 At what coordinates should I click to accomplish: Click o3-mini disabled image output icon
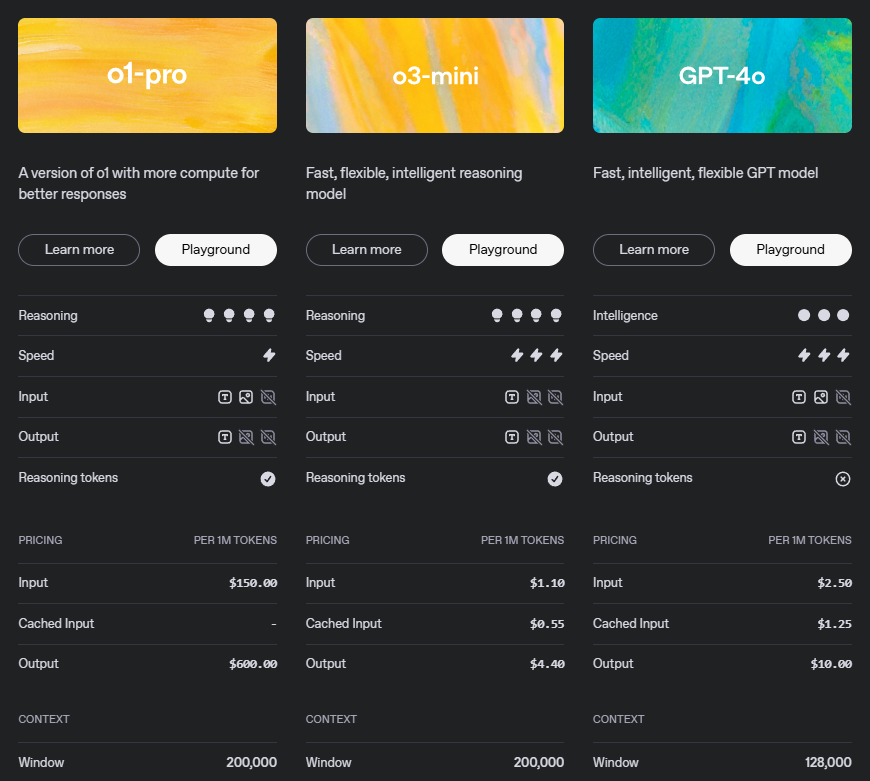pos(534,437)
